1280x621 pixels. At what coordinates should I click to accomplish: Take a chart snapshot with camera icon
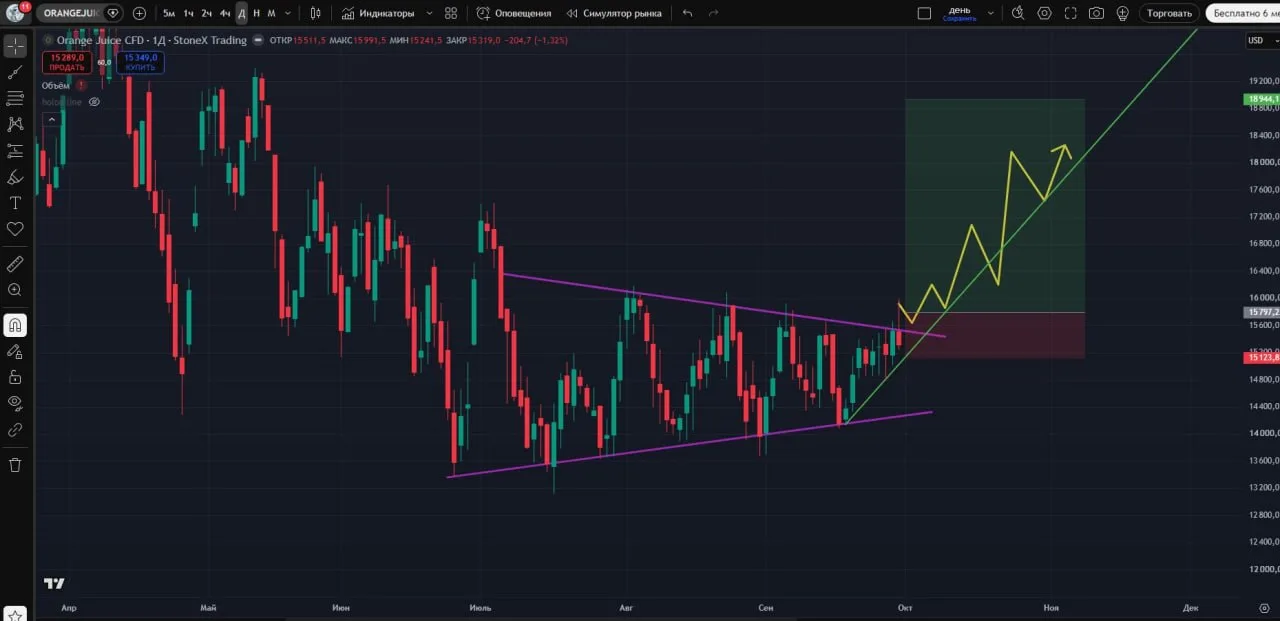1097,13
